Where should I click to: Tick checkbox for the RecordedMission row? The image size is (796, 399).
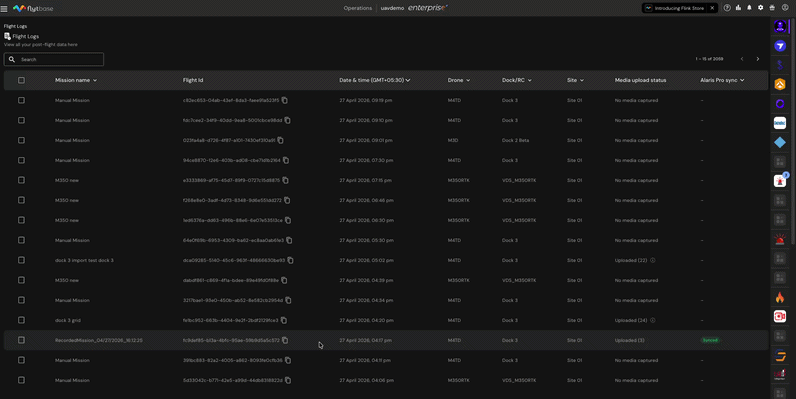(21, 340)
